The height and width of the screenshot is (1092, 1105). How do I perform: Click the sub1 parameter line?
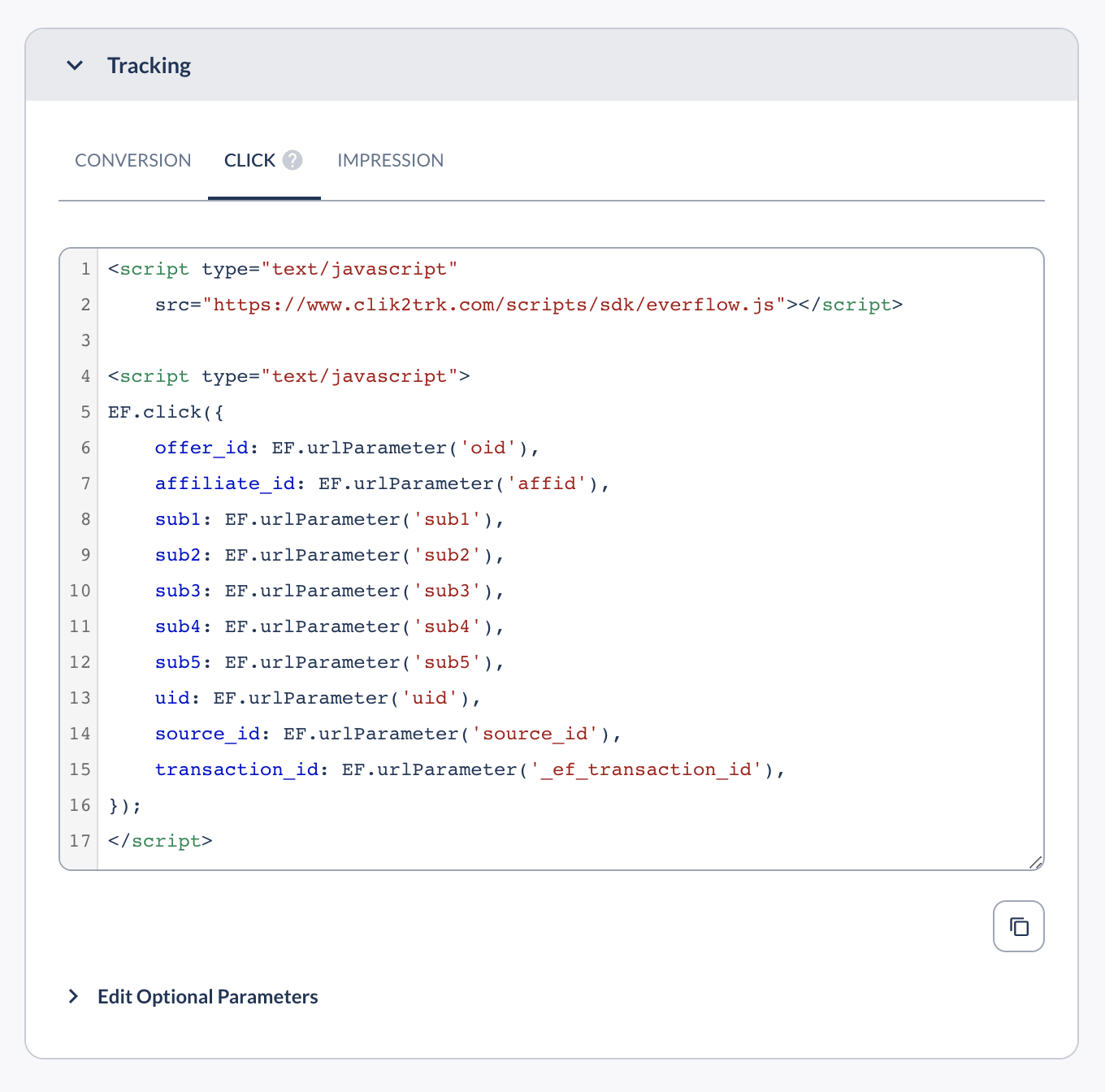tap(330, 519)
